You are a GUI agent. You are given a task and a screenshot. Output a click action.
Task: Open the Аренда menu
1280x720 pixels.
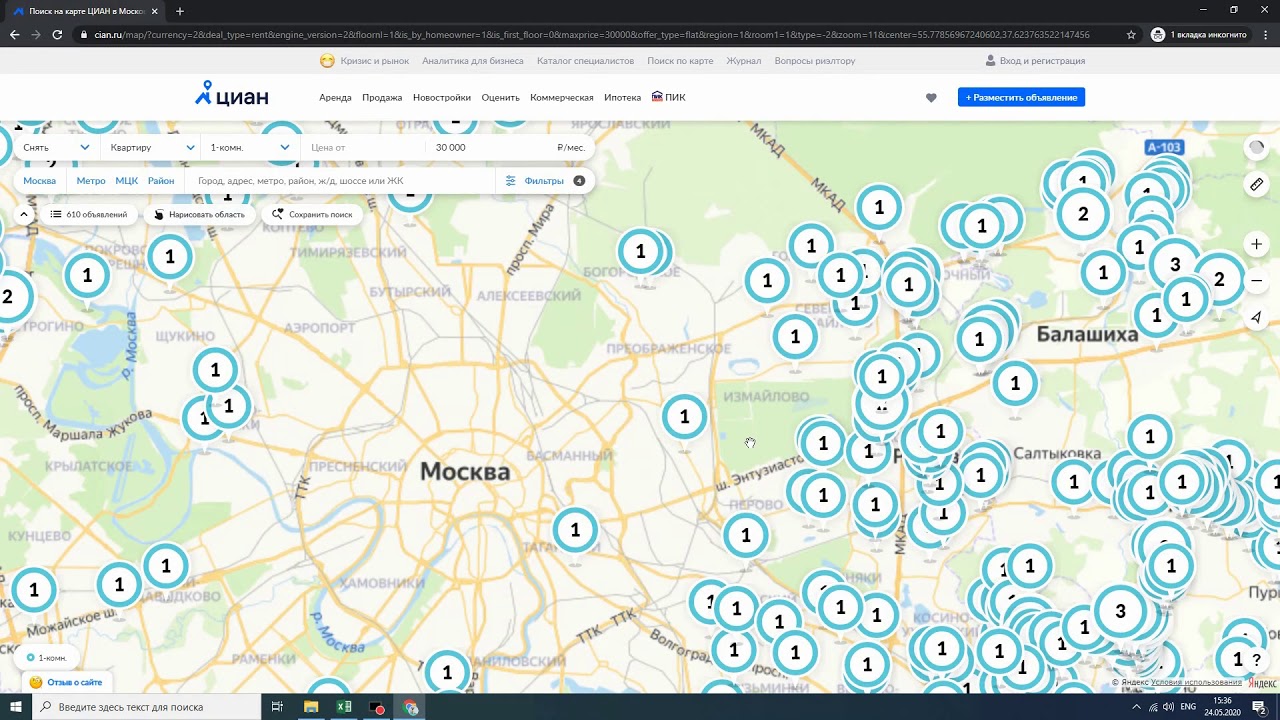tap(335, 98)
